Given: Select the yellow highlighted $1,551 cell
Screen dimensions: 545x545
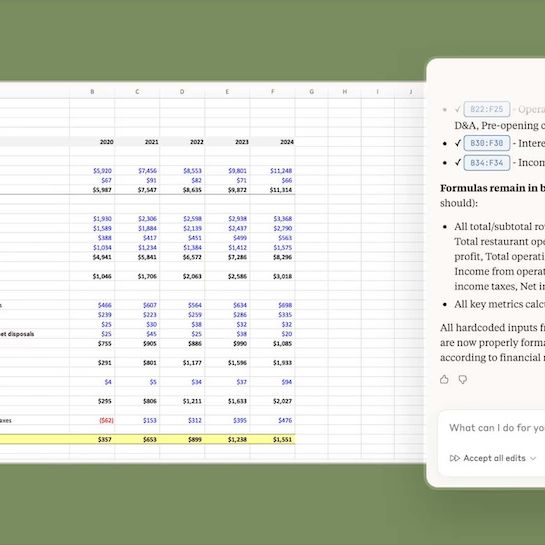Looking at the screenshot, I should [x=272, y=439].
